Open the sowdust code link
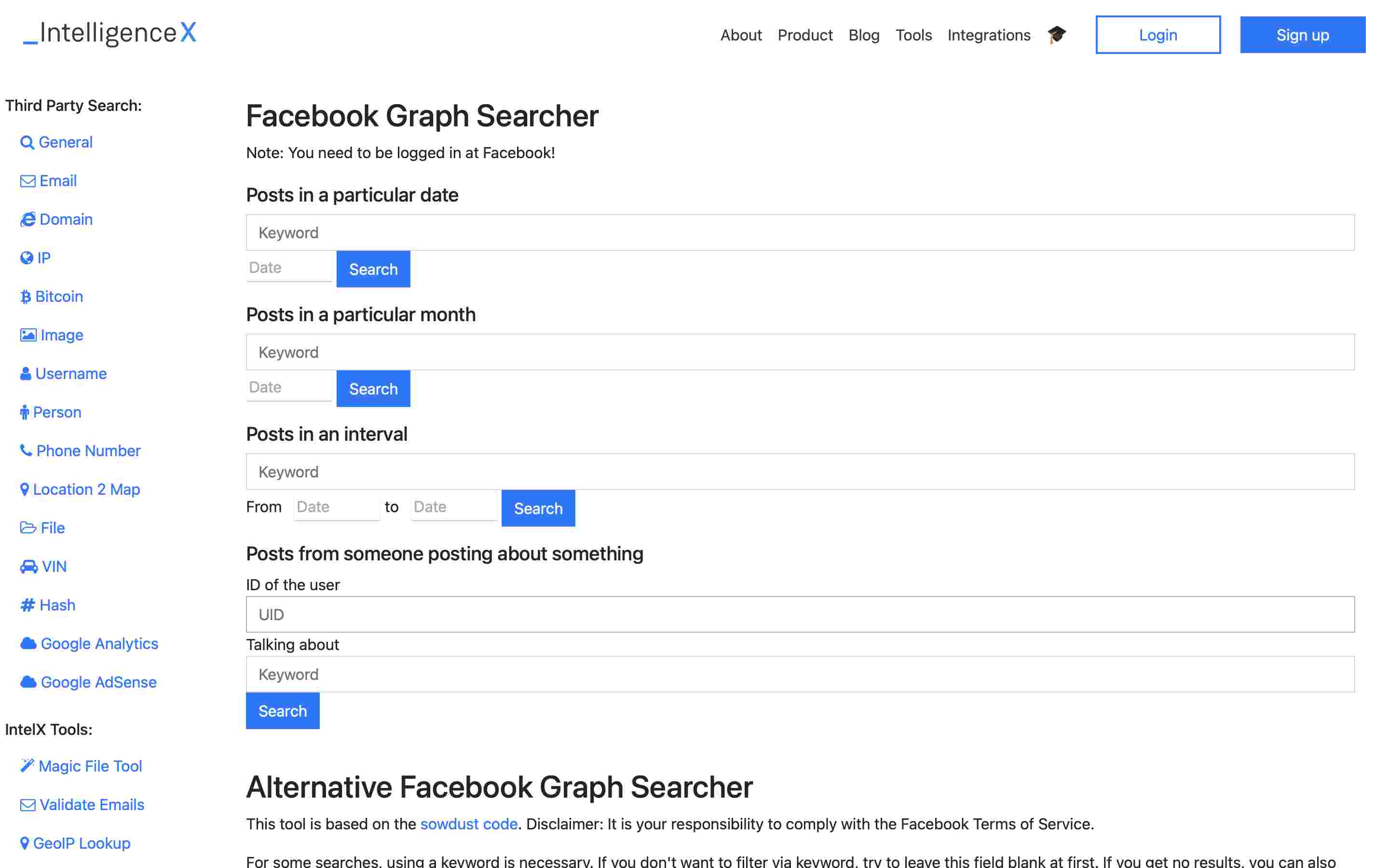Viewport: 1389px width, 868px height. coord(468,824)
